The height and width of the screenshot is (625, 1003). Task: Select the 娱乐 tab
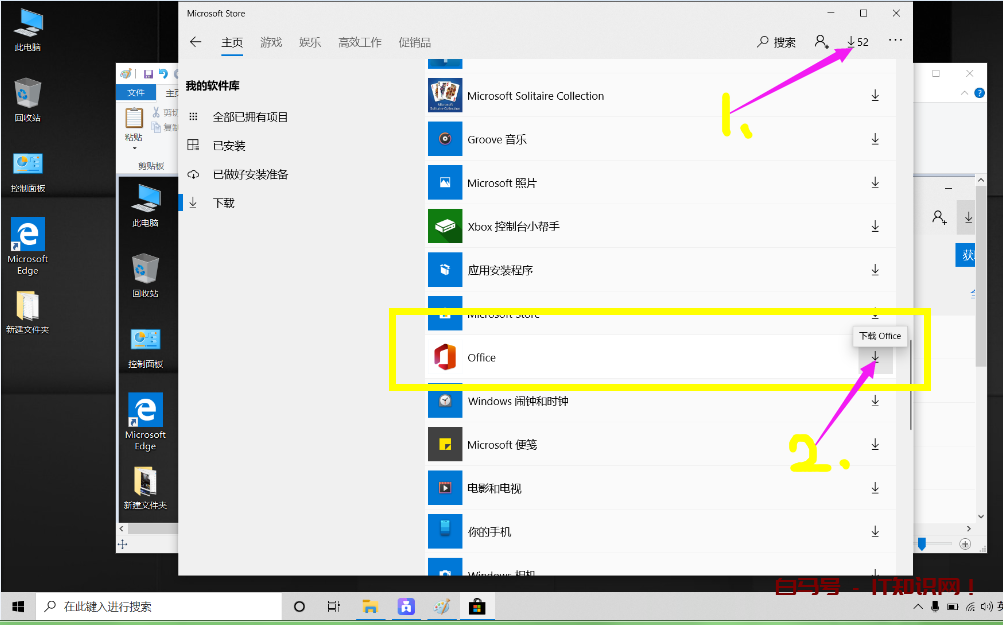tap(310, 43)
